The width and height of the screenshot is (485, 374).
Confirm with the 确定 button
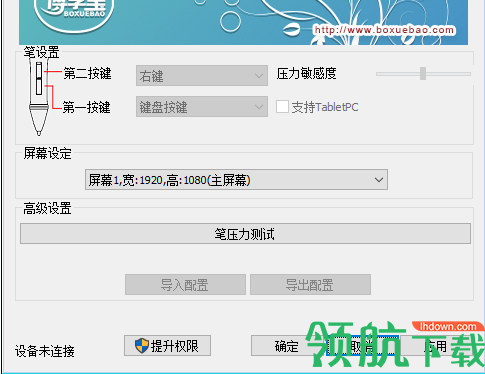(286, 346)
